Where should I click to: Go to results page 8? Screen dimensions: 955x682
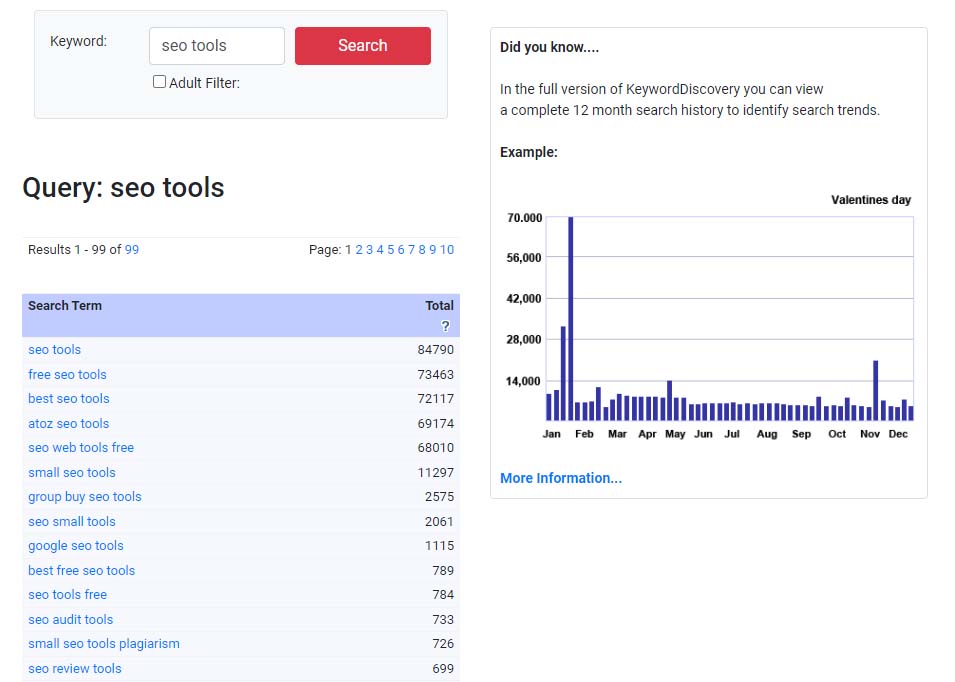(421, 250)
